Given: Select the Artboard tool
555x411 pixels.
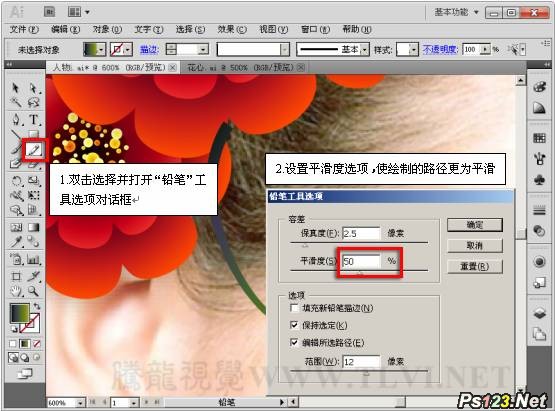Looking at the screenshot, I should pyautogui.click(x=16, y=276).
